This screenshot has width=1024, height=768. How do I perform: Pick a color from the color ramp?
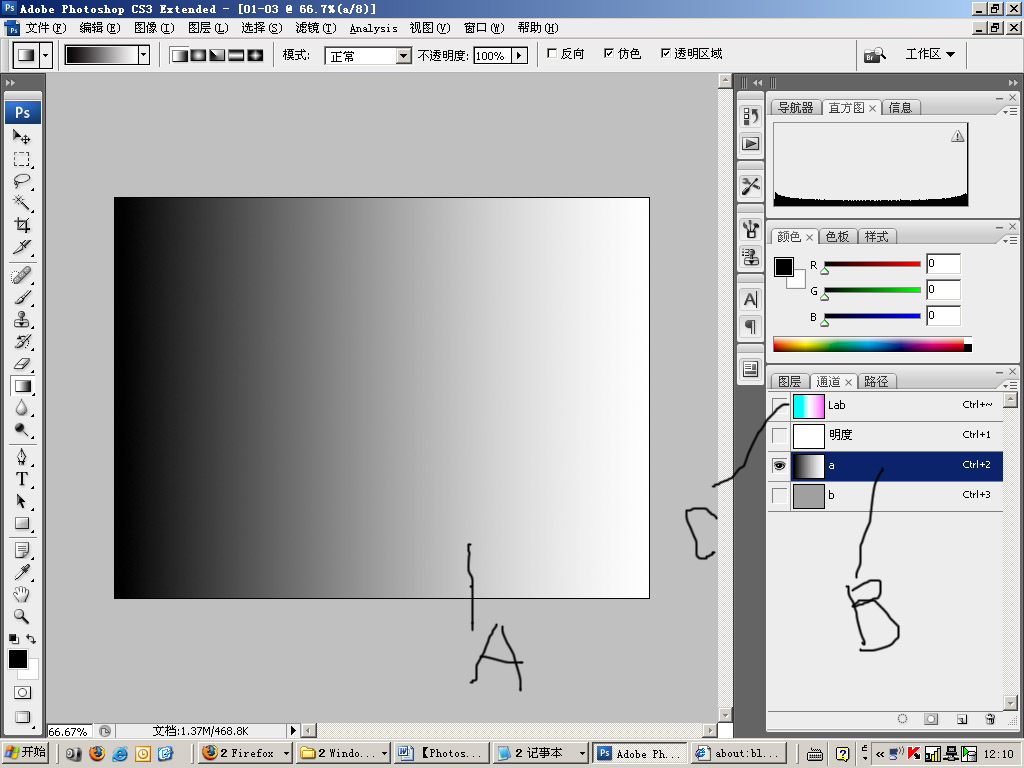872,344
